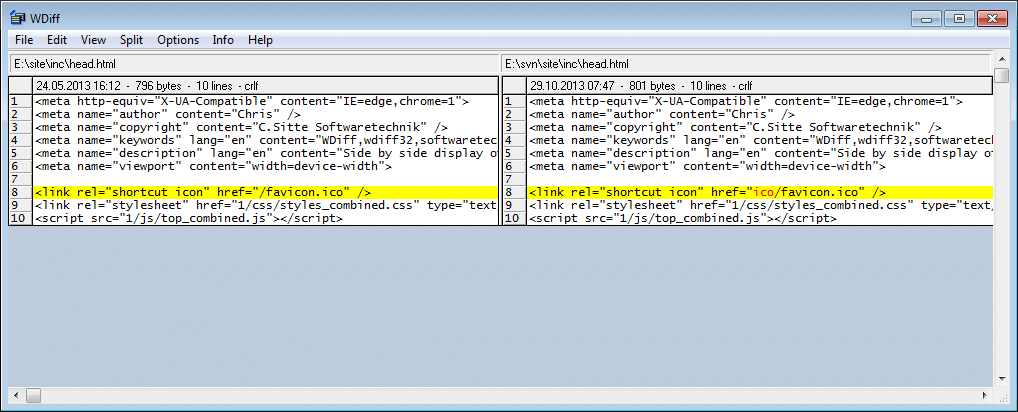This screenshot has height=412, width=1018.
Task: Open the Options menu
Action: (178, 40)
